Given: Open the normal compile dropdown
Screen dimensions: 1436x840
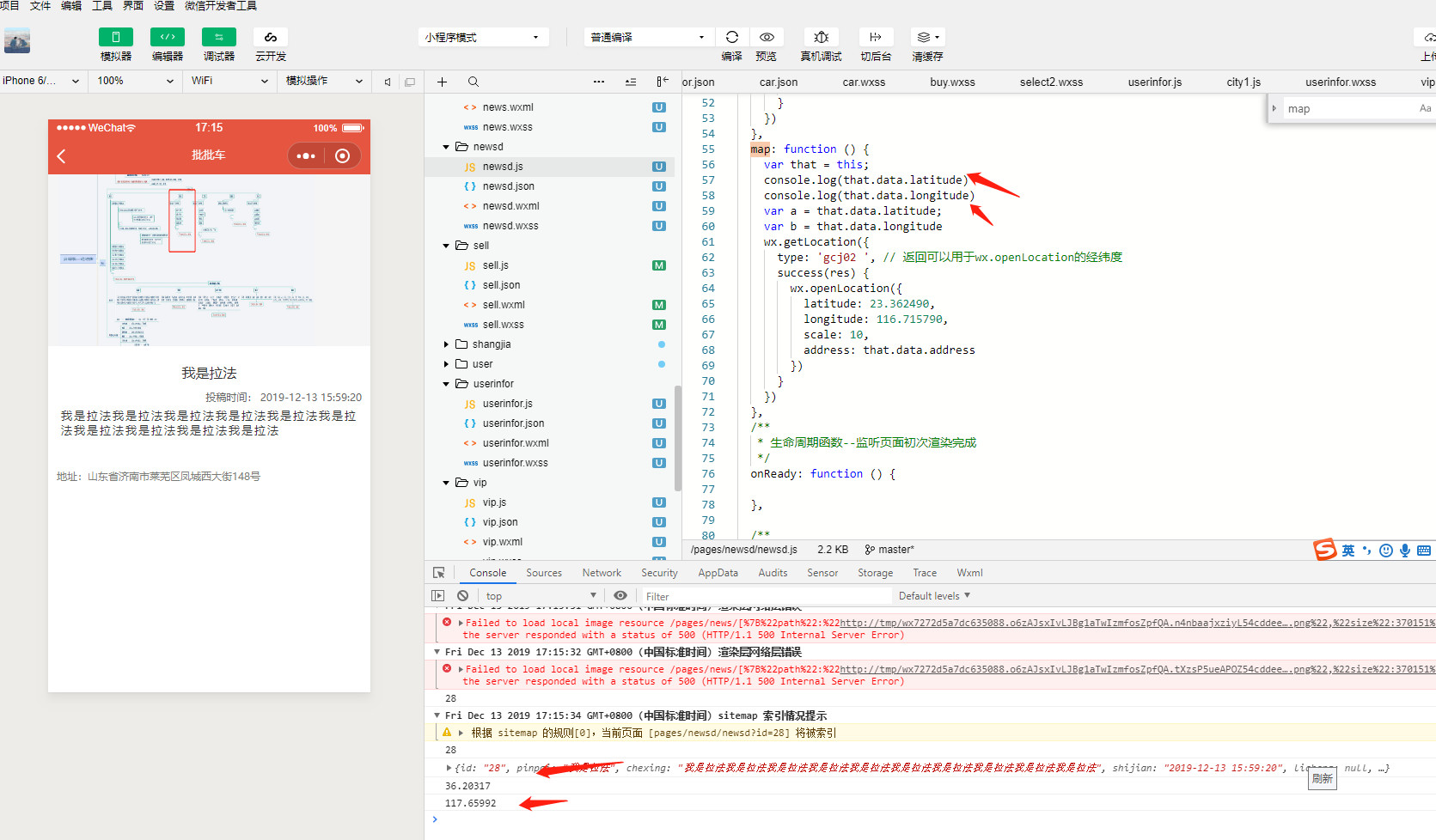Looking at the screenshot, I should click(x=649, y=37).
